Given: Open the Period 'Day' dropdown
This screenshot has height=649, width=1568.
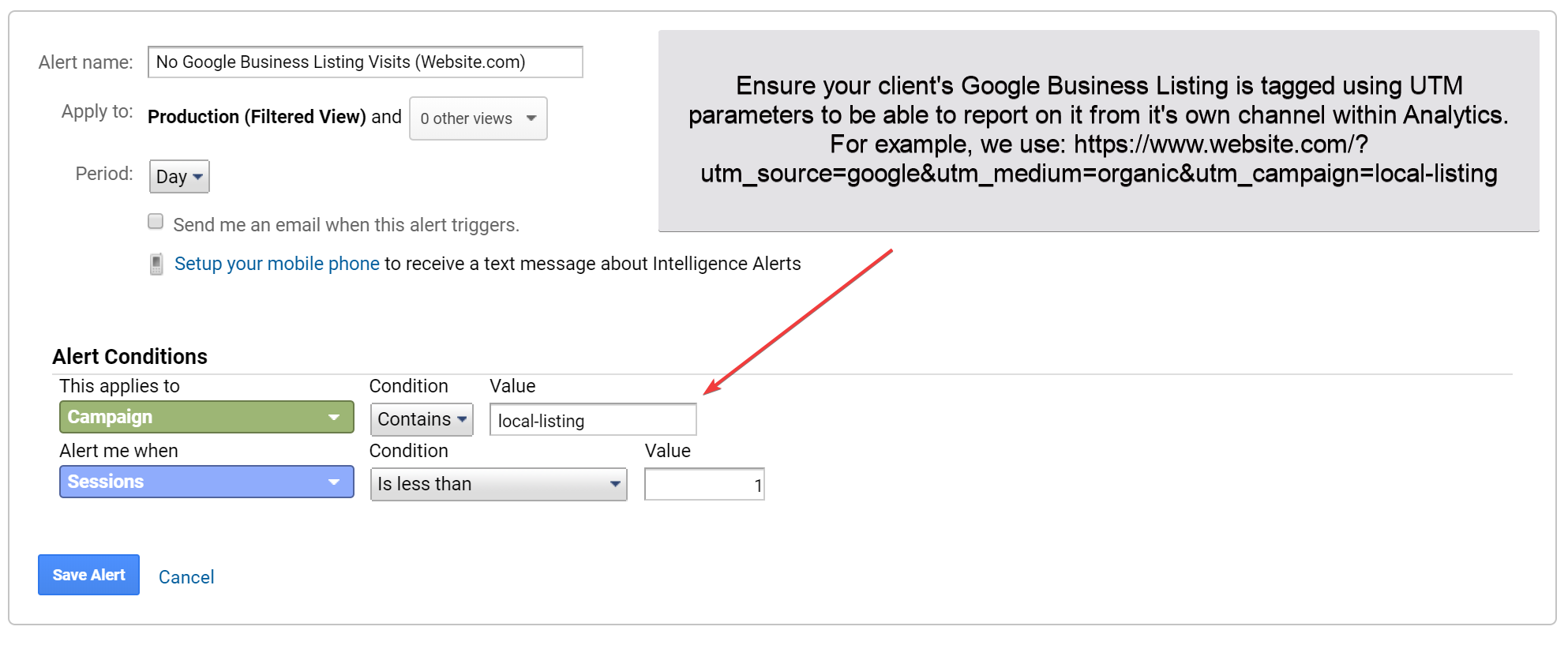Looking at the screenshot, I should coord(179,176).
